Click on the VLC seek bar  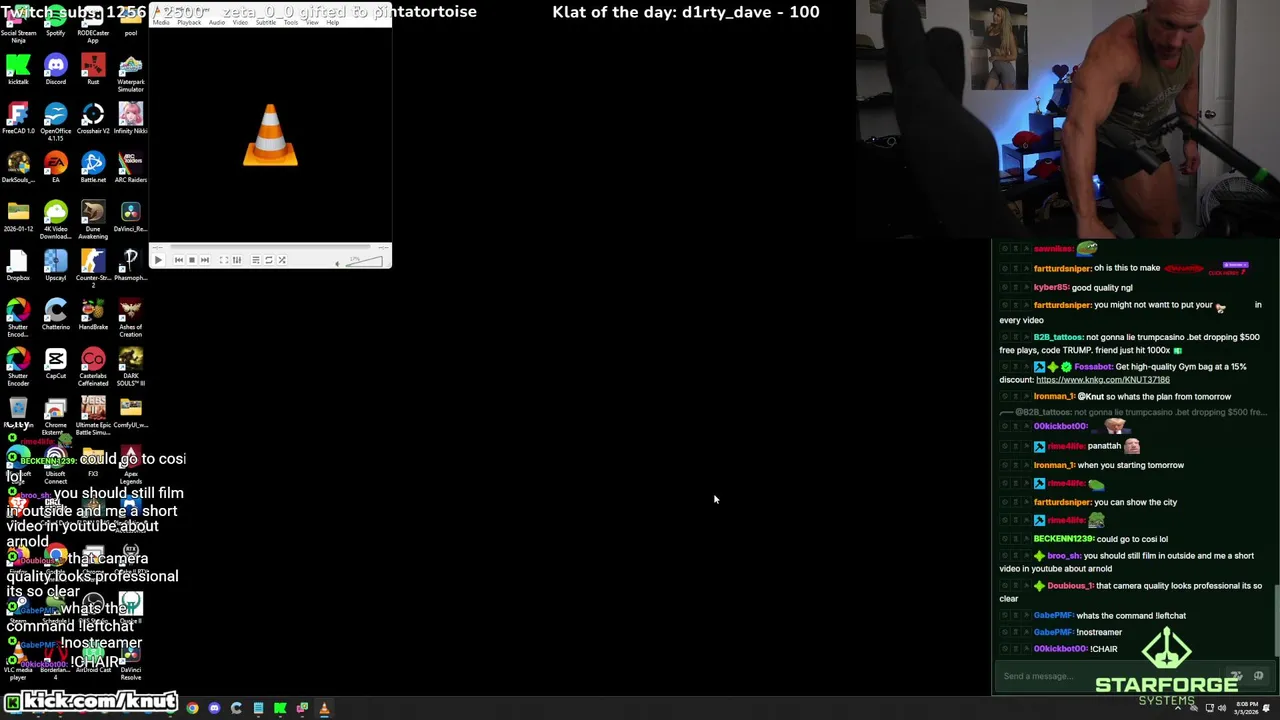270,247
